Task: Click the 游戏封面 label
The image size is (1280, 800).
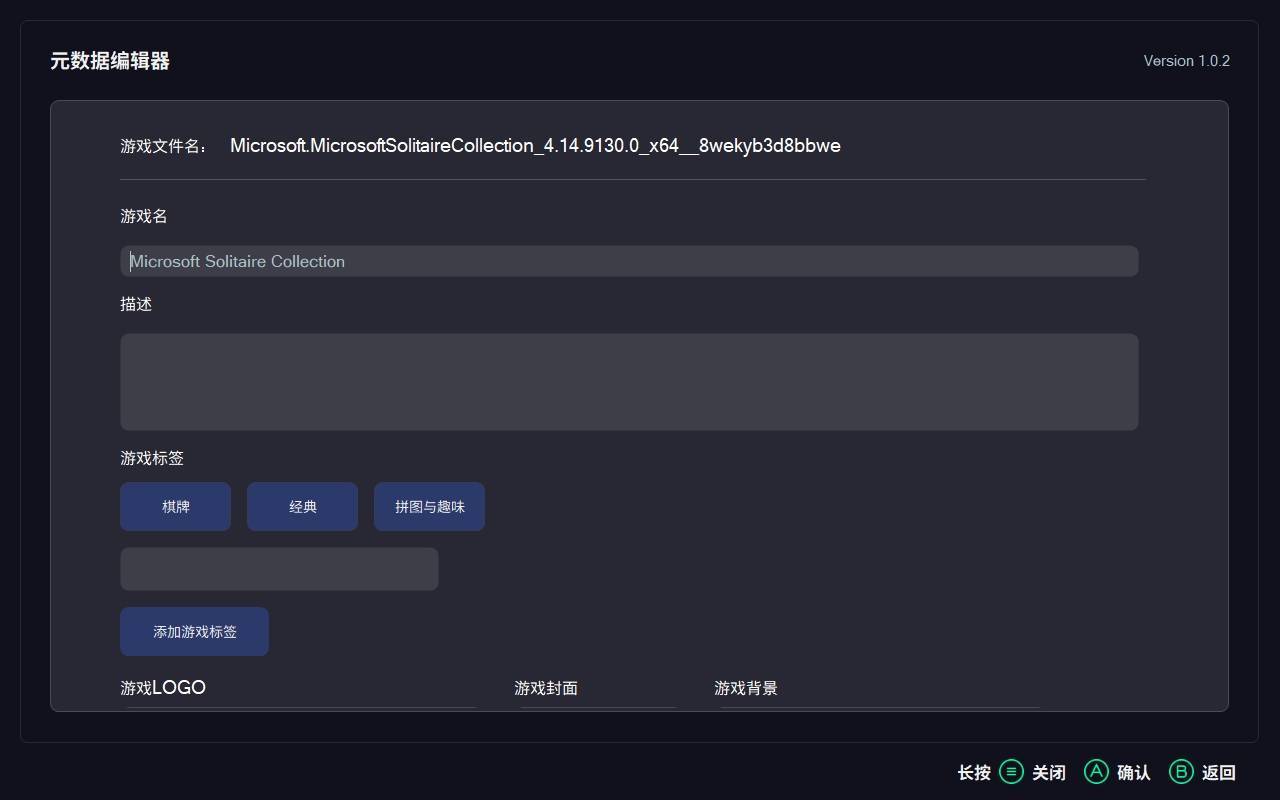Action: [x=546, y=688]
